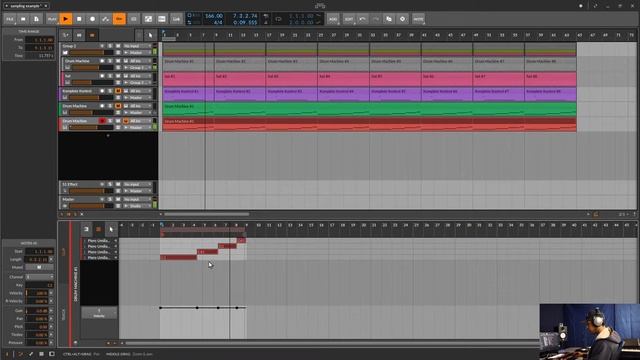
Task: Select the lowest red note in editor
Action: coord(178,258)
